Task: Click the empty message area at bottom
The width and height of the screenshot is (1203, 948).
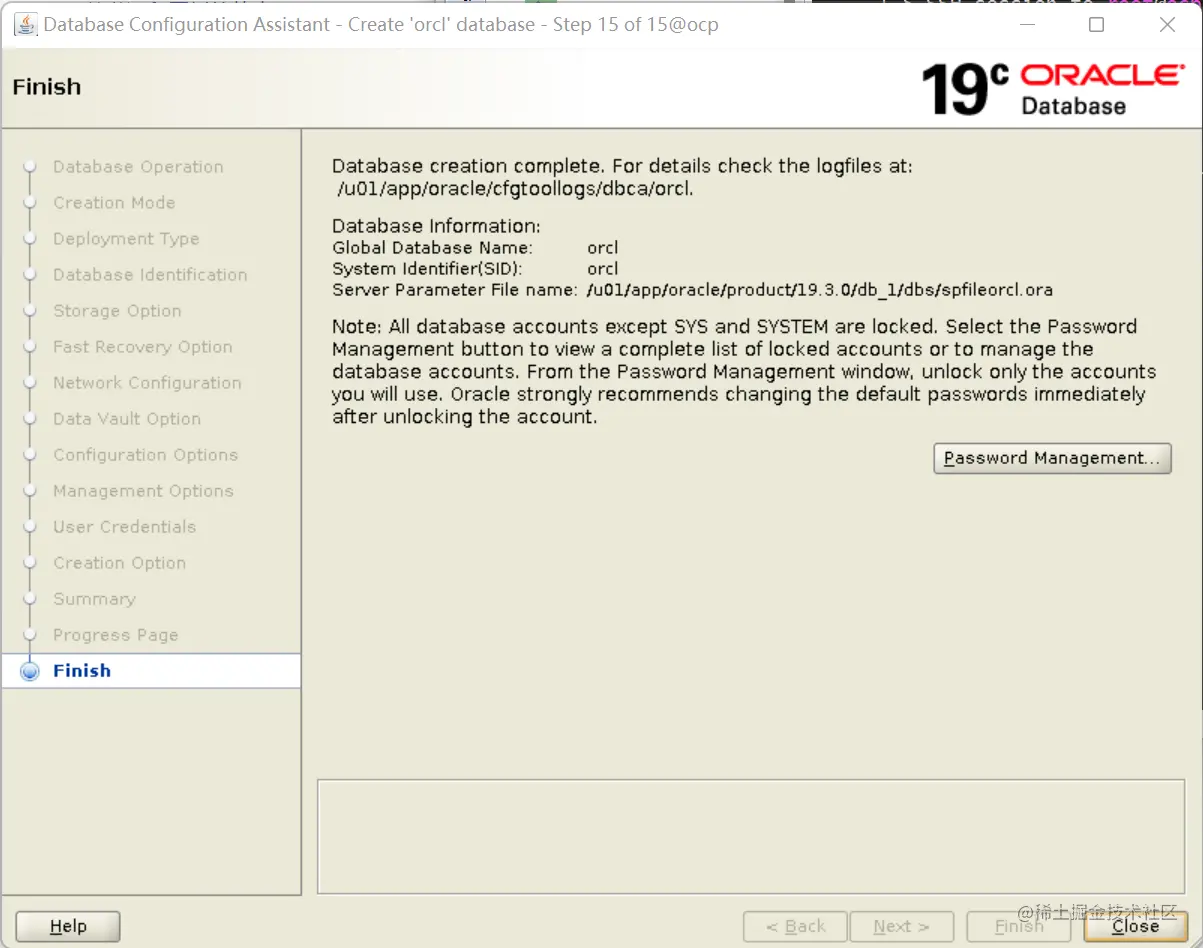Action: click(751, 836)
